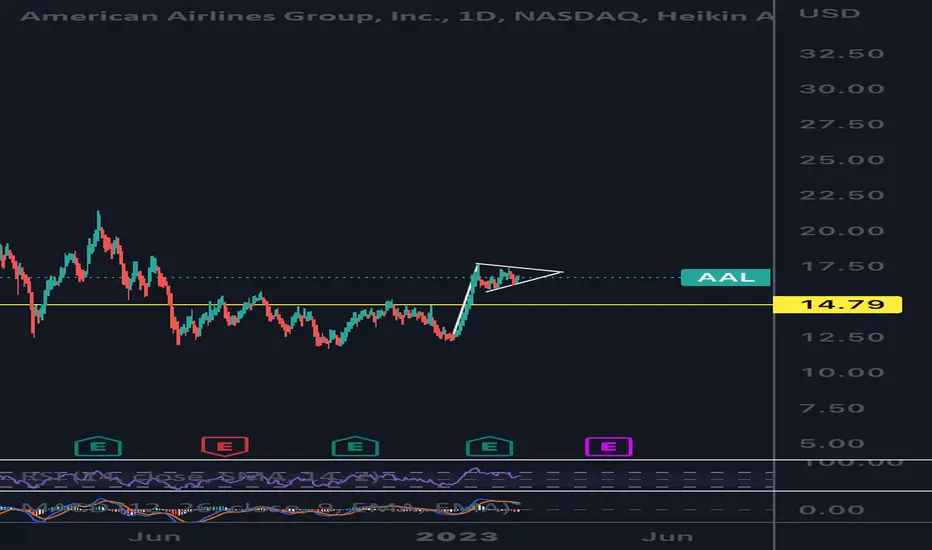This screenshot has height=550, width=932.
Task: Select the white flagpole trend line
Action: coord(465,300)
